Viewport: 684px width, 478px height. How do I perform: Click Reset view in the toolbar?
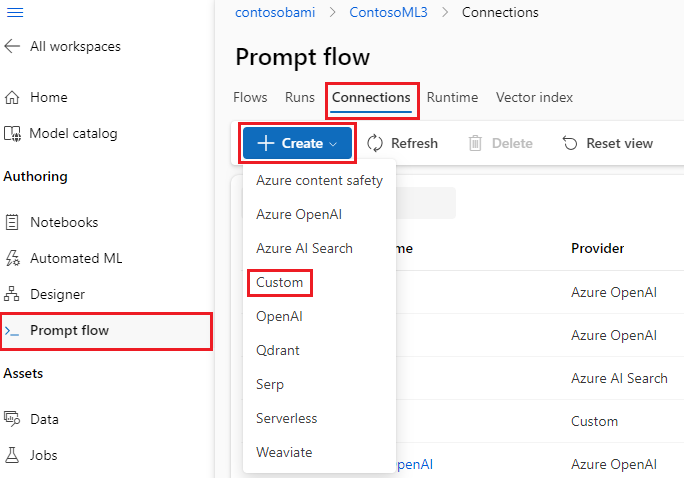tap(607, 143)
